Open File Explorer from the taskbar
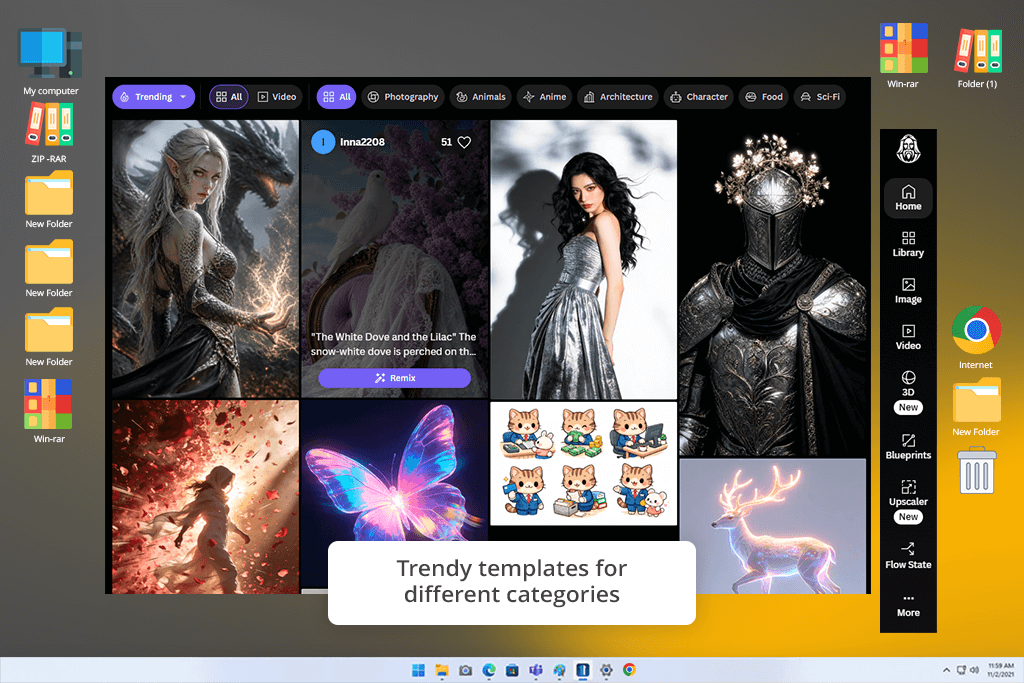Screen dimensions: 1024x683 (441, 670)
